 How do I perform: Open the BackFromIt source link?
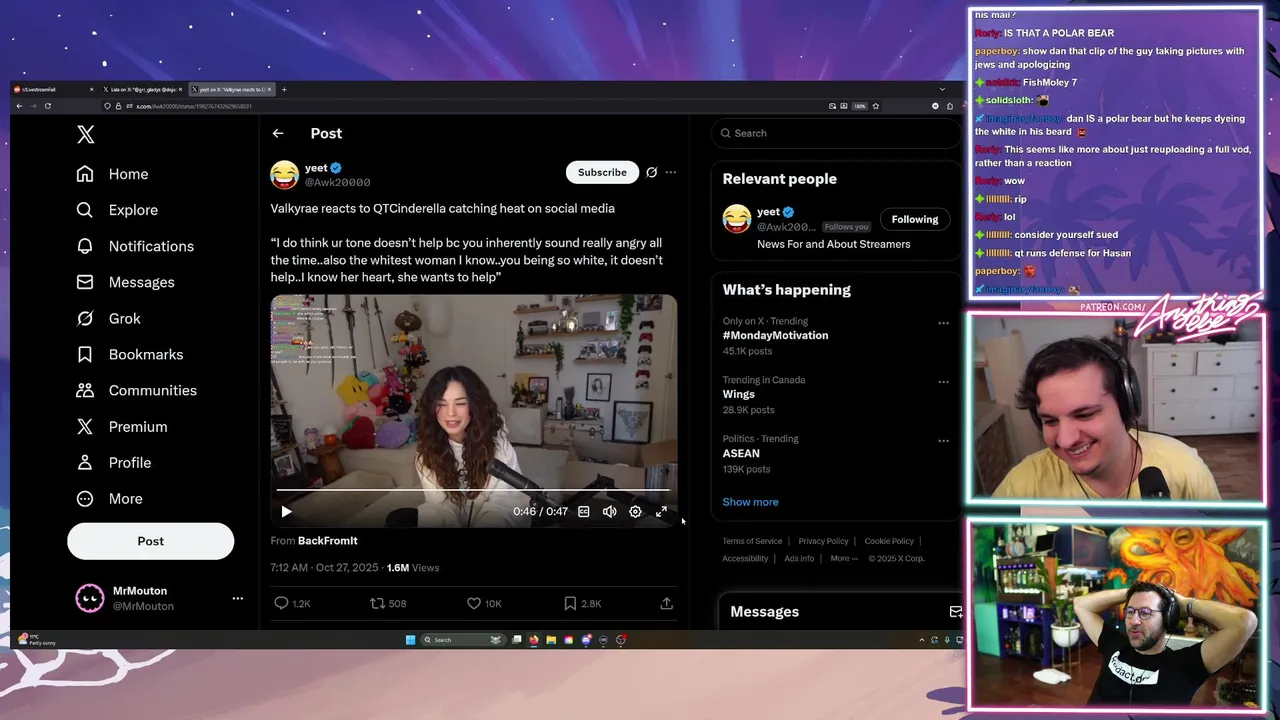pos(327,541)
